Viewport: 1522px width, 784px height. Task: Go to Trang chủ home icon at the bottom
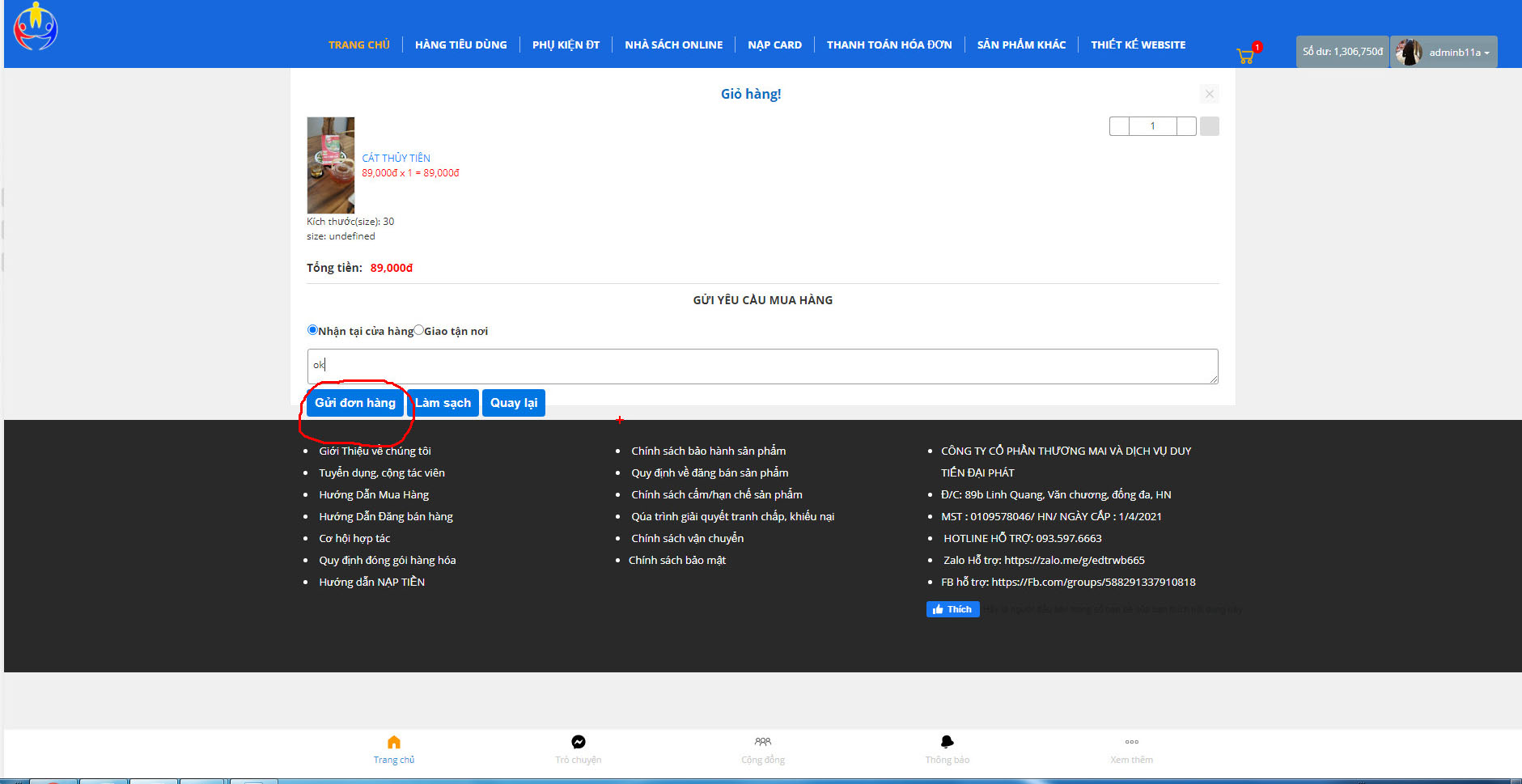pyautogui.click(x=394, y=743)
